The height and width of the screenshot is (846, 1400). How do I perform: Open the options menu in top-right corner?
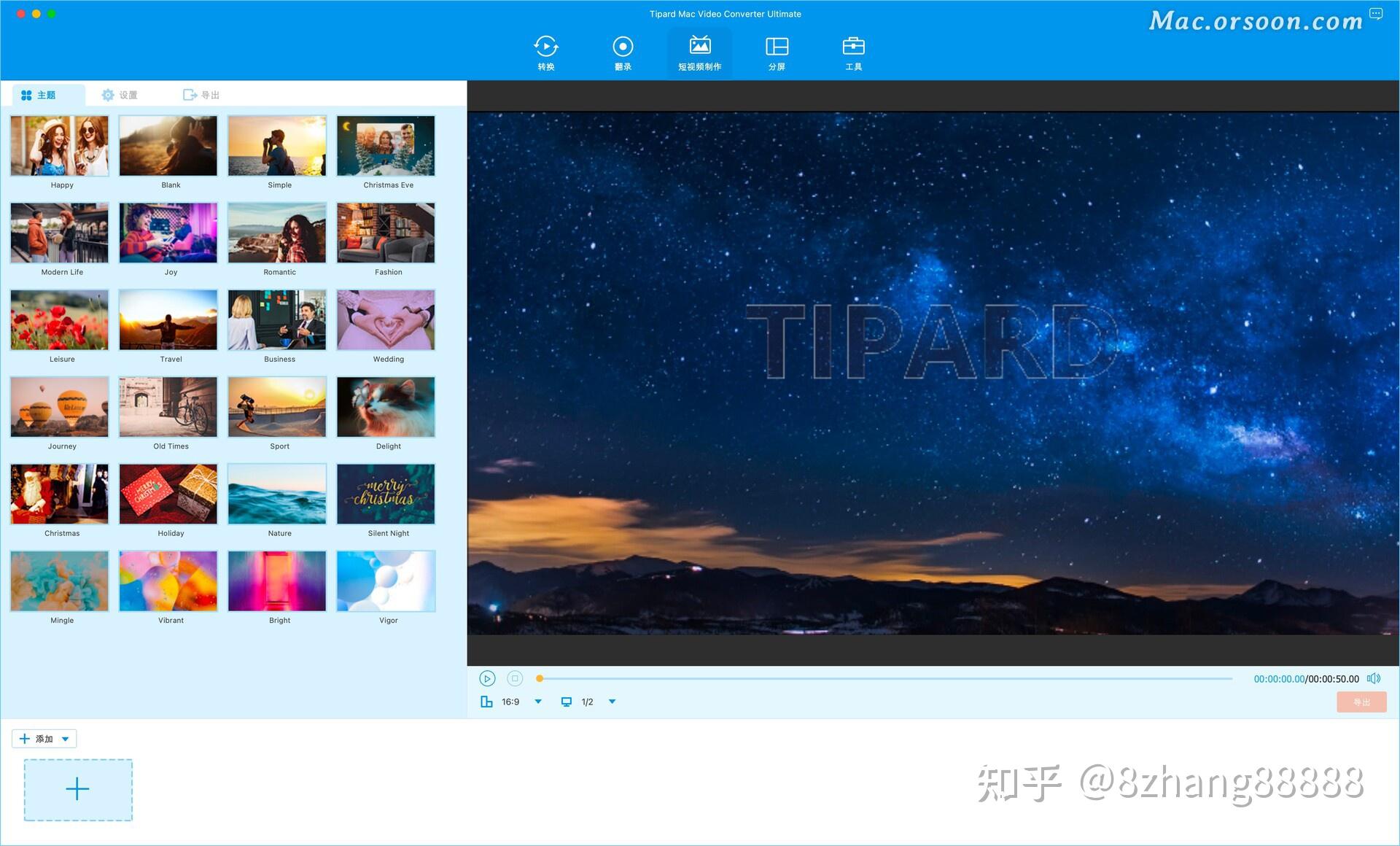pos(1377,12)
